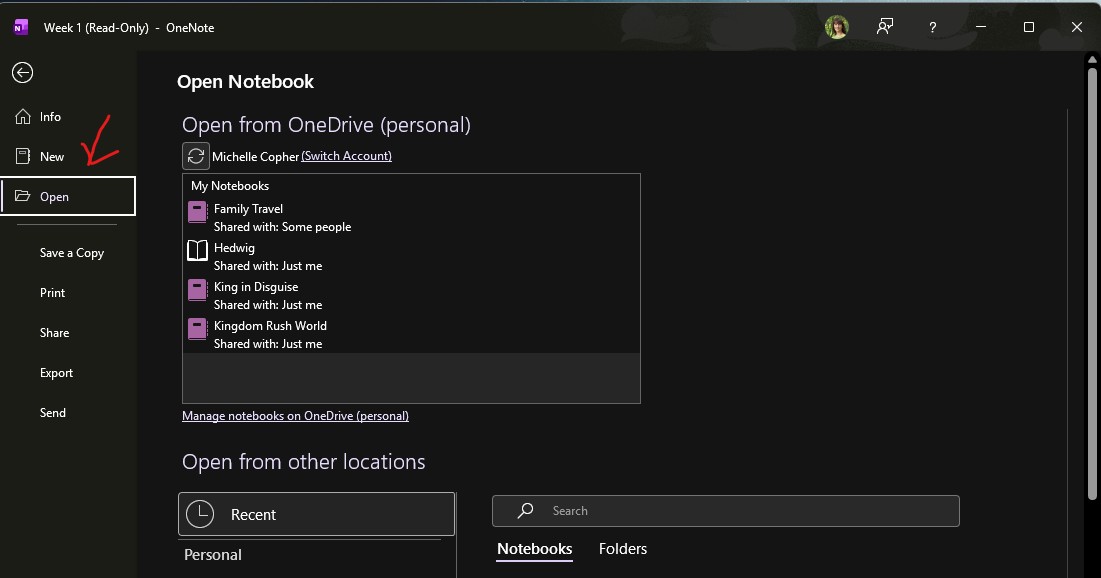
Task: Refresh the OneDrive notebook list
Action: click(196, 156)
